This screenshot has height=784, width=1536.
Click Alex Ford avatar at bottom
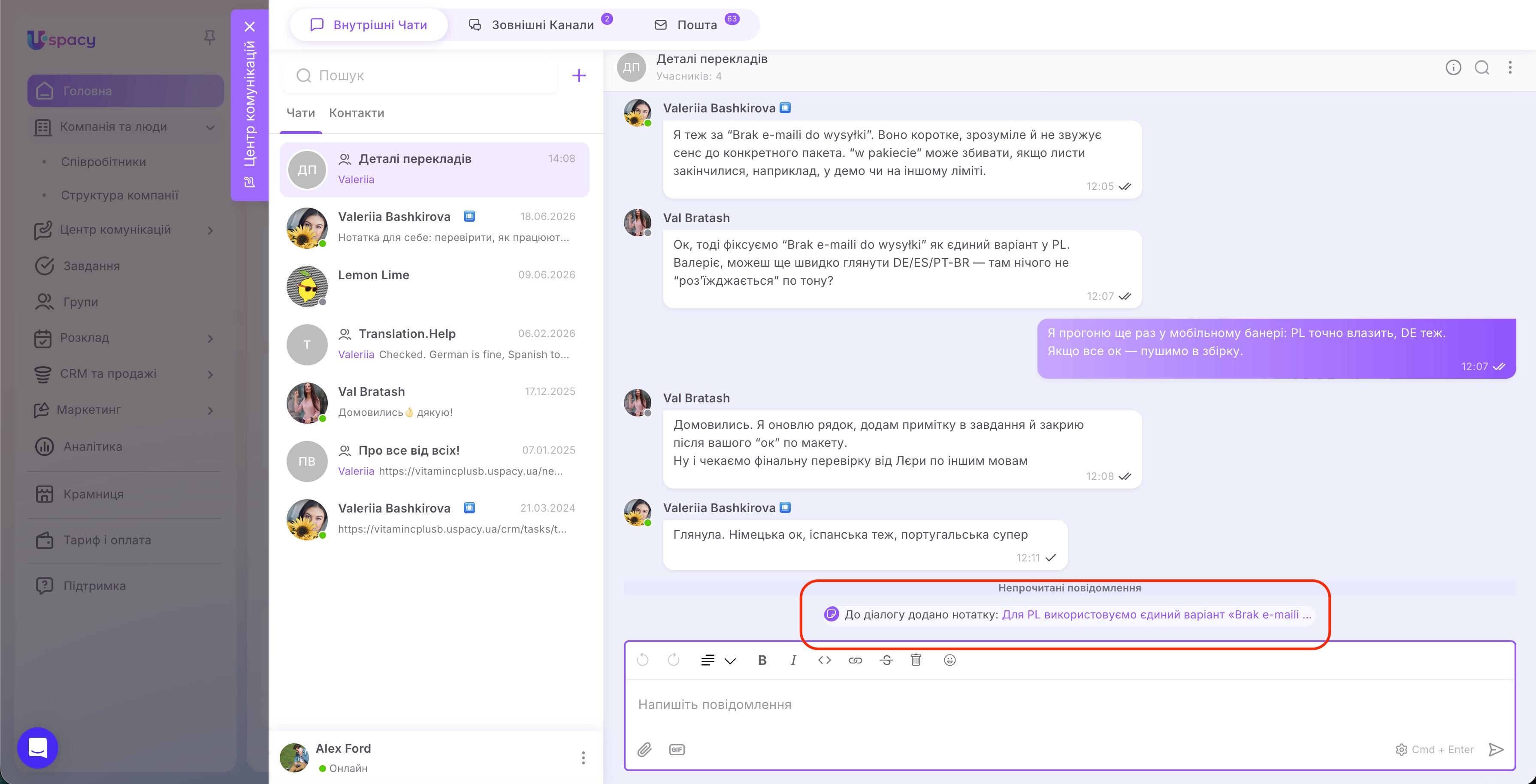[295, 757]
